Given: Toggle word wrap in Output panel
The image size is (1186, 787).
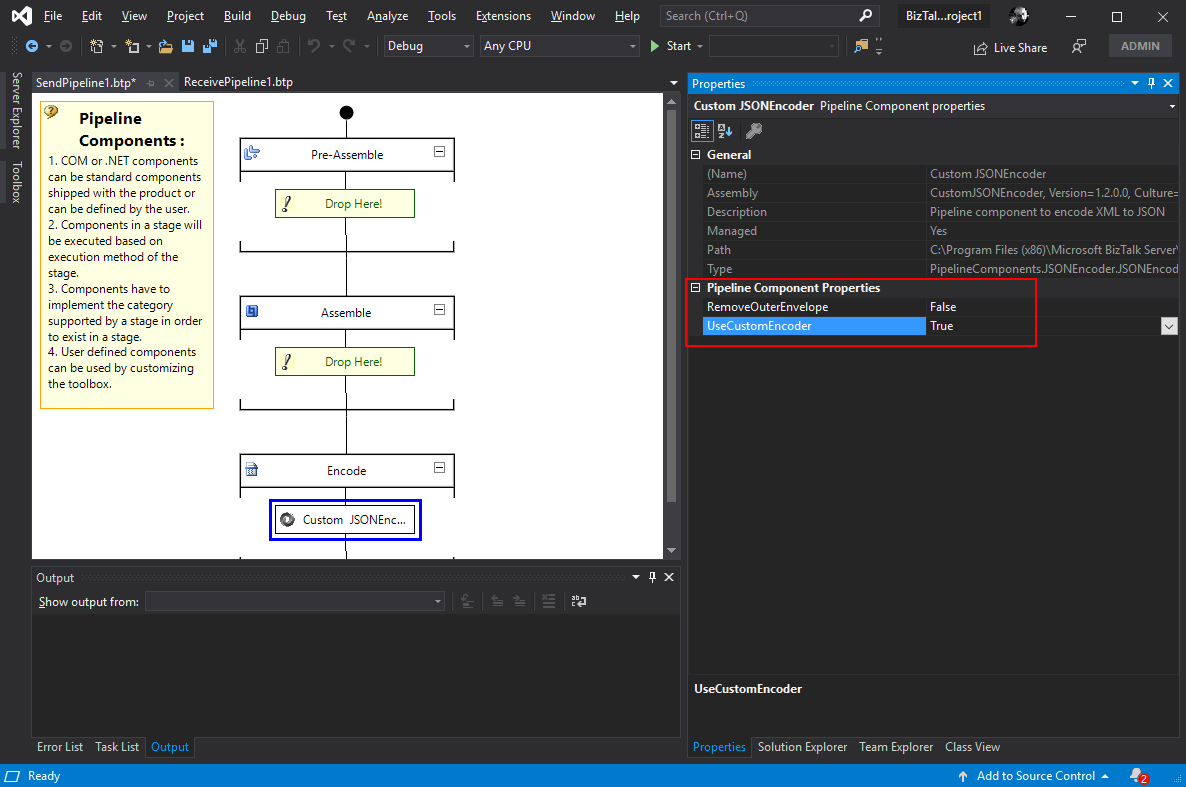Looking at the screenshot, I should tap(578, 601).
